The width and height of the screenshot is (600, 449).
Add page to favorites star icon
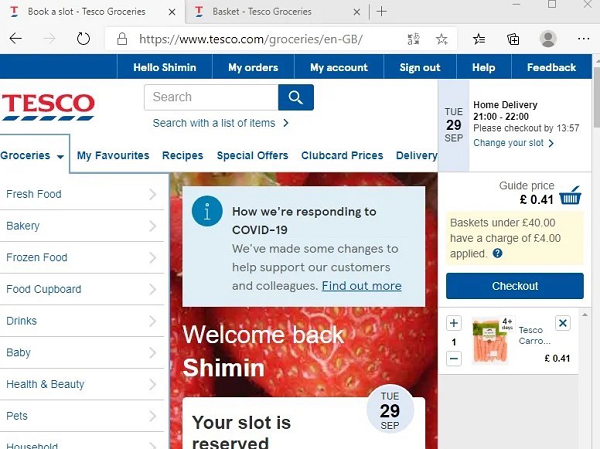click(442, 39)
